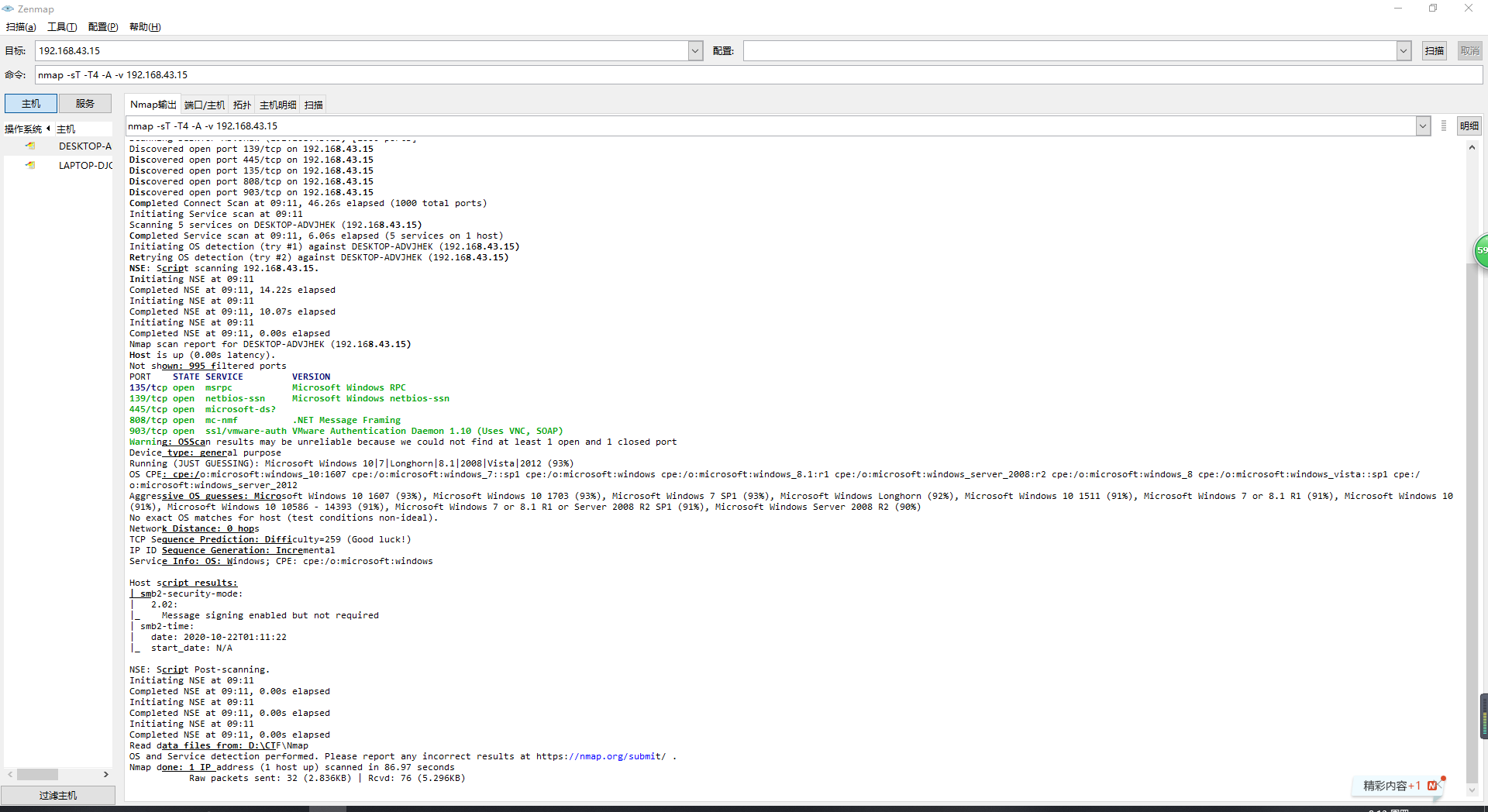This screenshot has width=1488, height=812.
Task: Click the "IP ID Sequence Generation: Incremental" line
Action: tap(232, 550)
